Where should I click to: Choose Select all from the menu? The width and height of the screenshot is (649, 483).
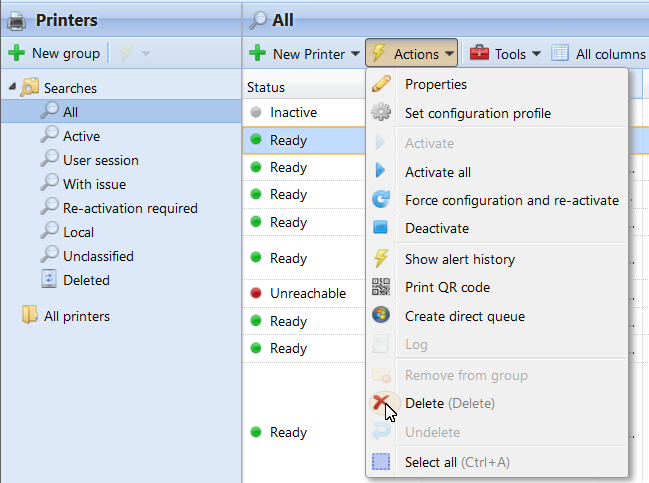(x=444, y=462)
